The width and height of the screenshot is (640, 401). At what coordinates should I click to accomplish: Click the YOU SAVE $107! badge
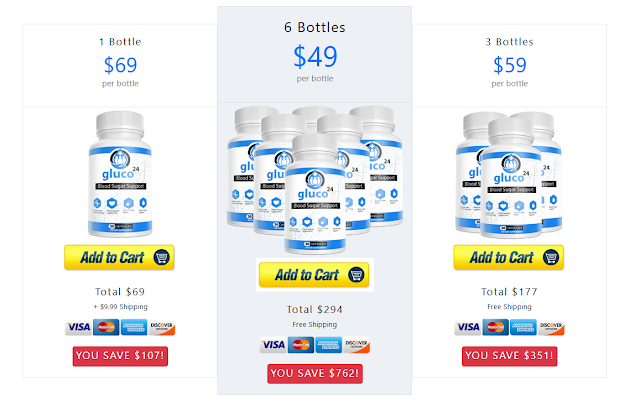pos(120,356)
